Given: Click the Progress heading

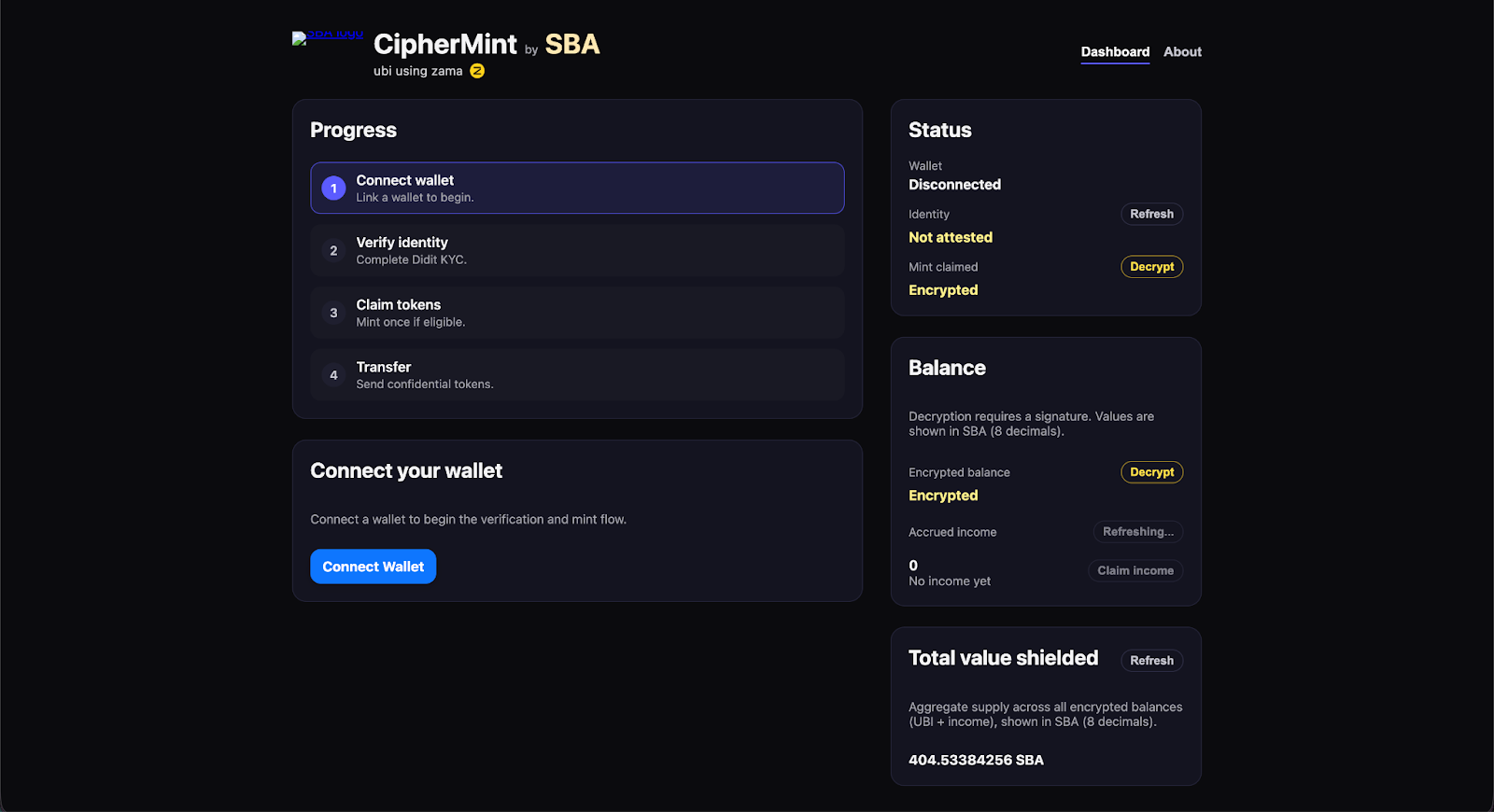Looking at the screenshot, I should click(353, 131).
